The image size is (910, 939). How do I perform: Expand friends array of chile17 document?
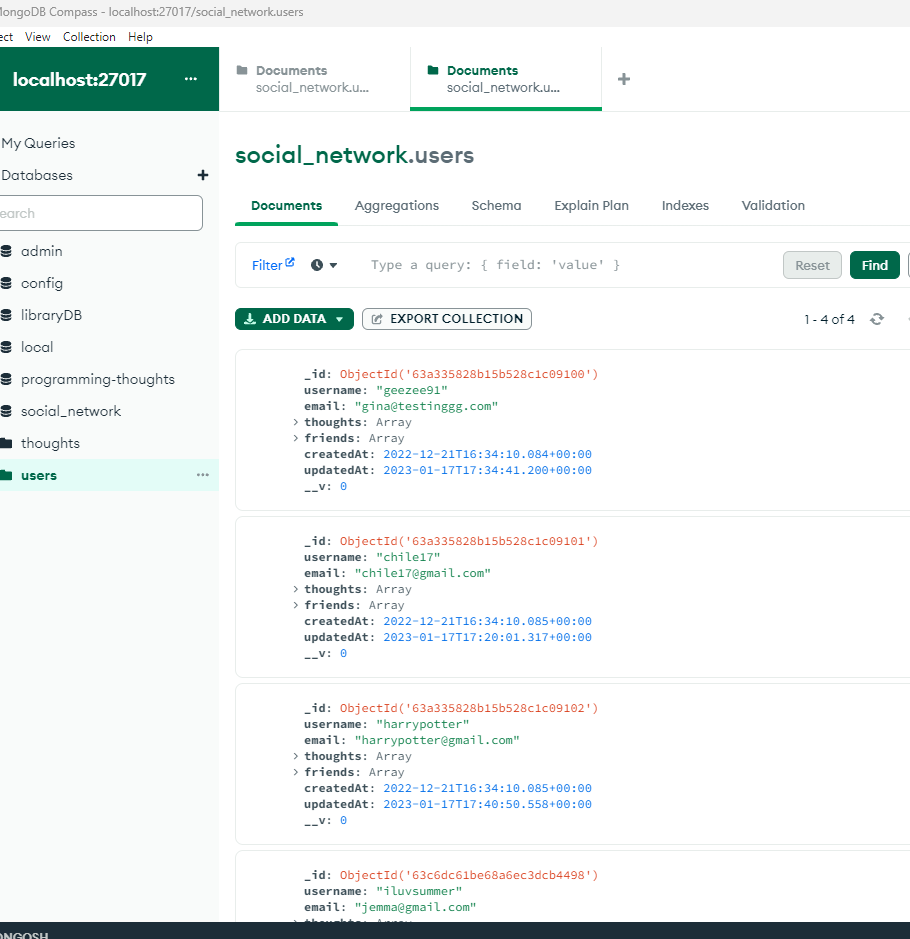click(296, 605)
